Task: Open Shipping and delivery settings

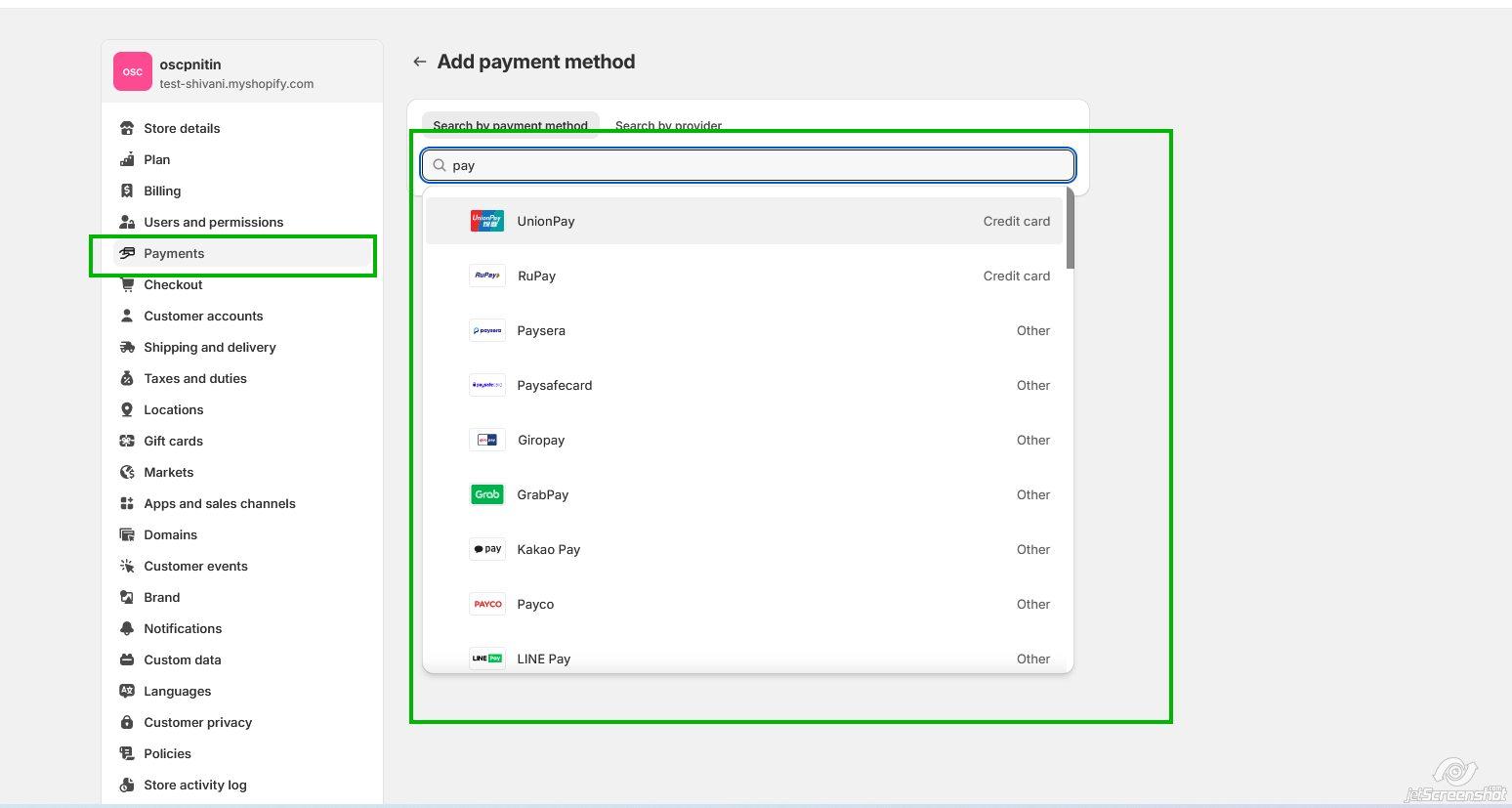Action: point(209,347)
